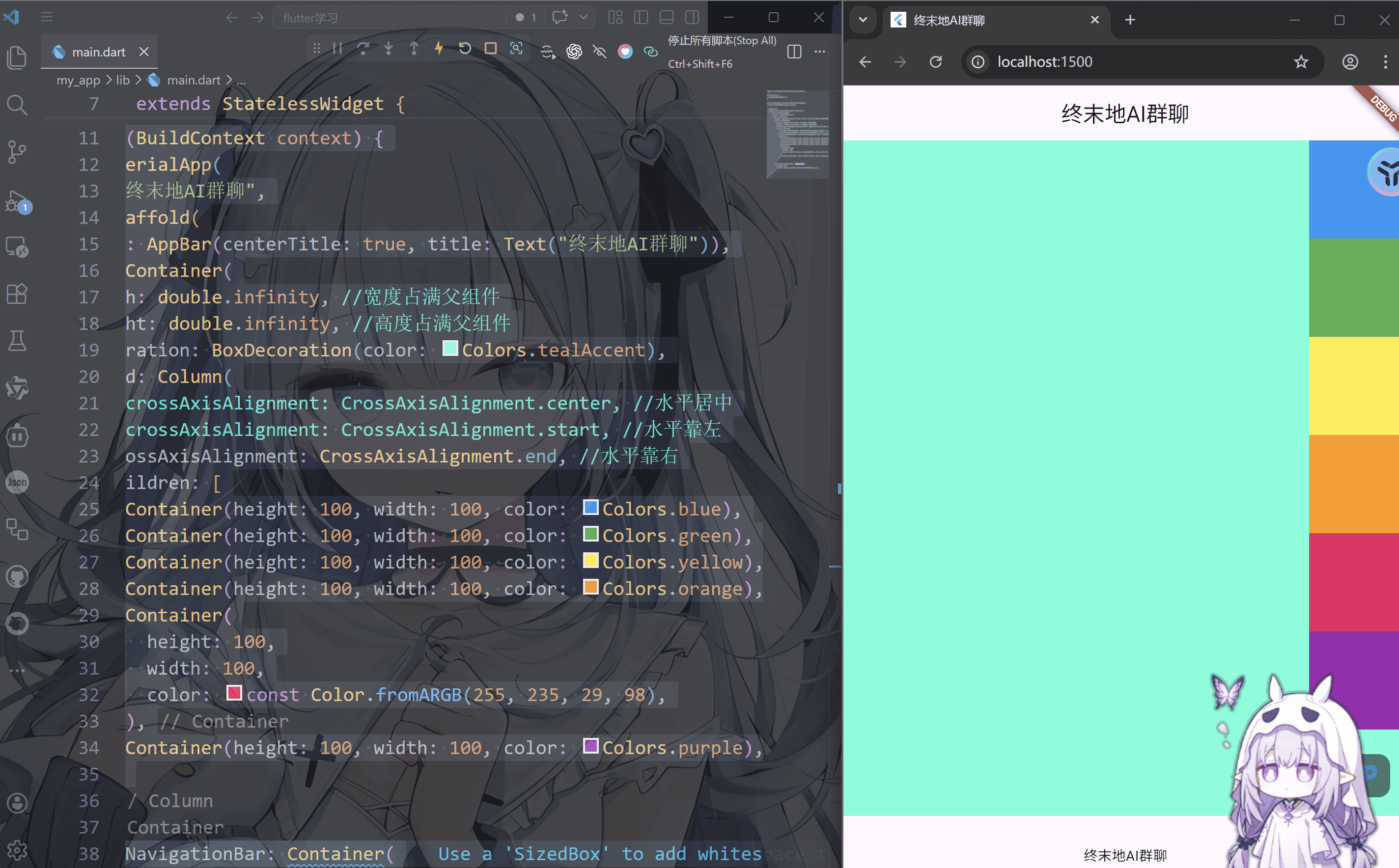Open the Colors.blue color swatch in code
The width and height of the screenshot is (1399, 868).
tap(591, 508)
